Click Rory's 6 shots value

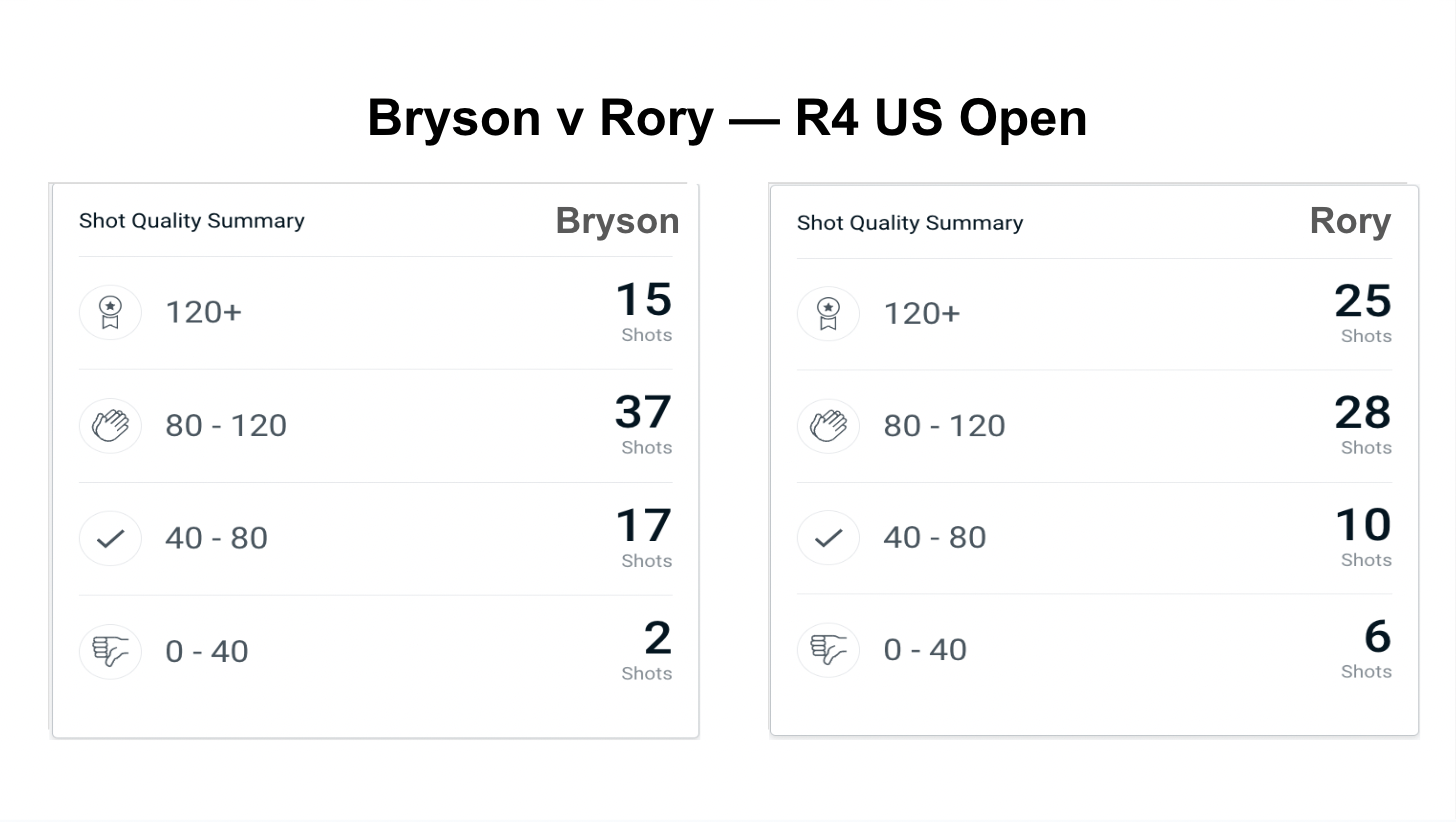1377,637
